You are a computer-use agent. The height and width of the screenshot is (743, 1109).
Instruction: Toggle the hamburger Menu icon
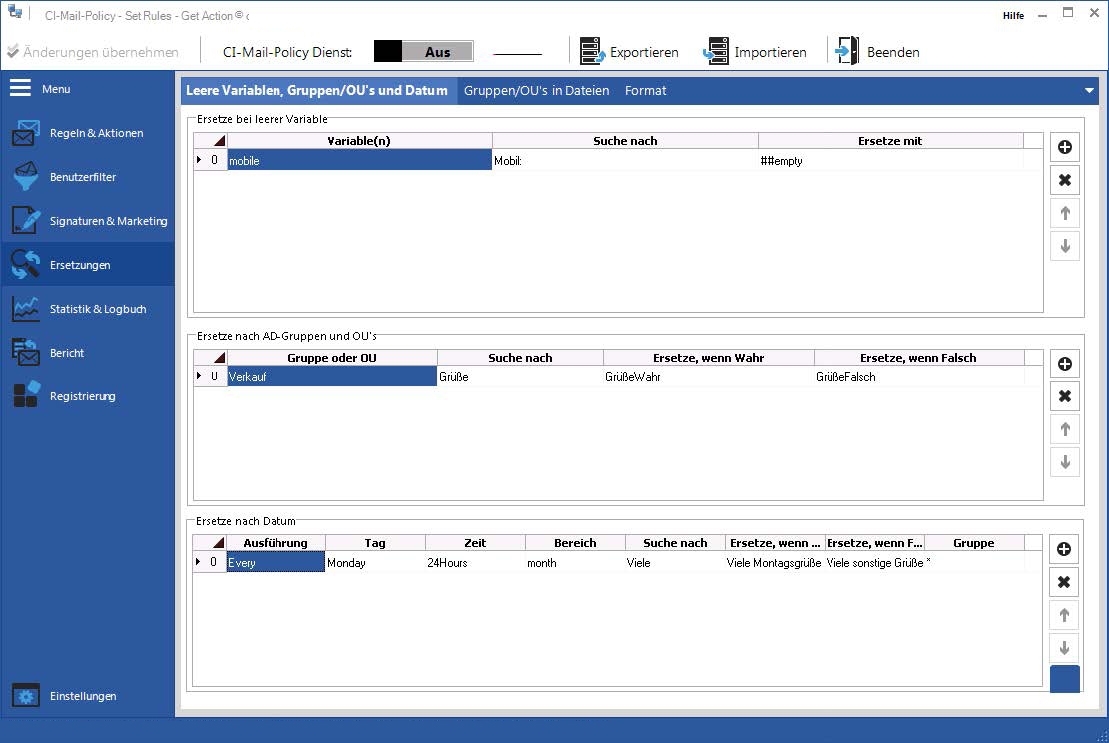tap(21, 88)
